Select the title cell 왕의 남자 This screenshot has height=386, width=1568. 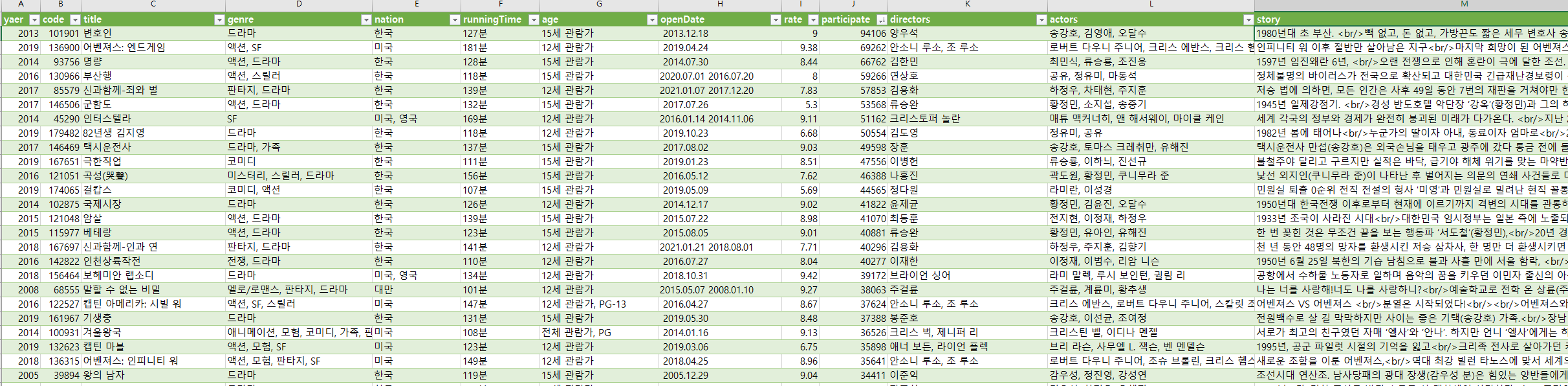(x=153, y=375)
